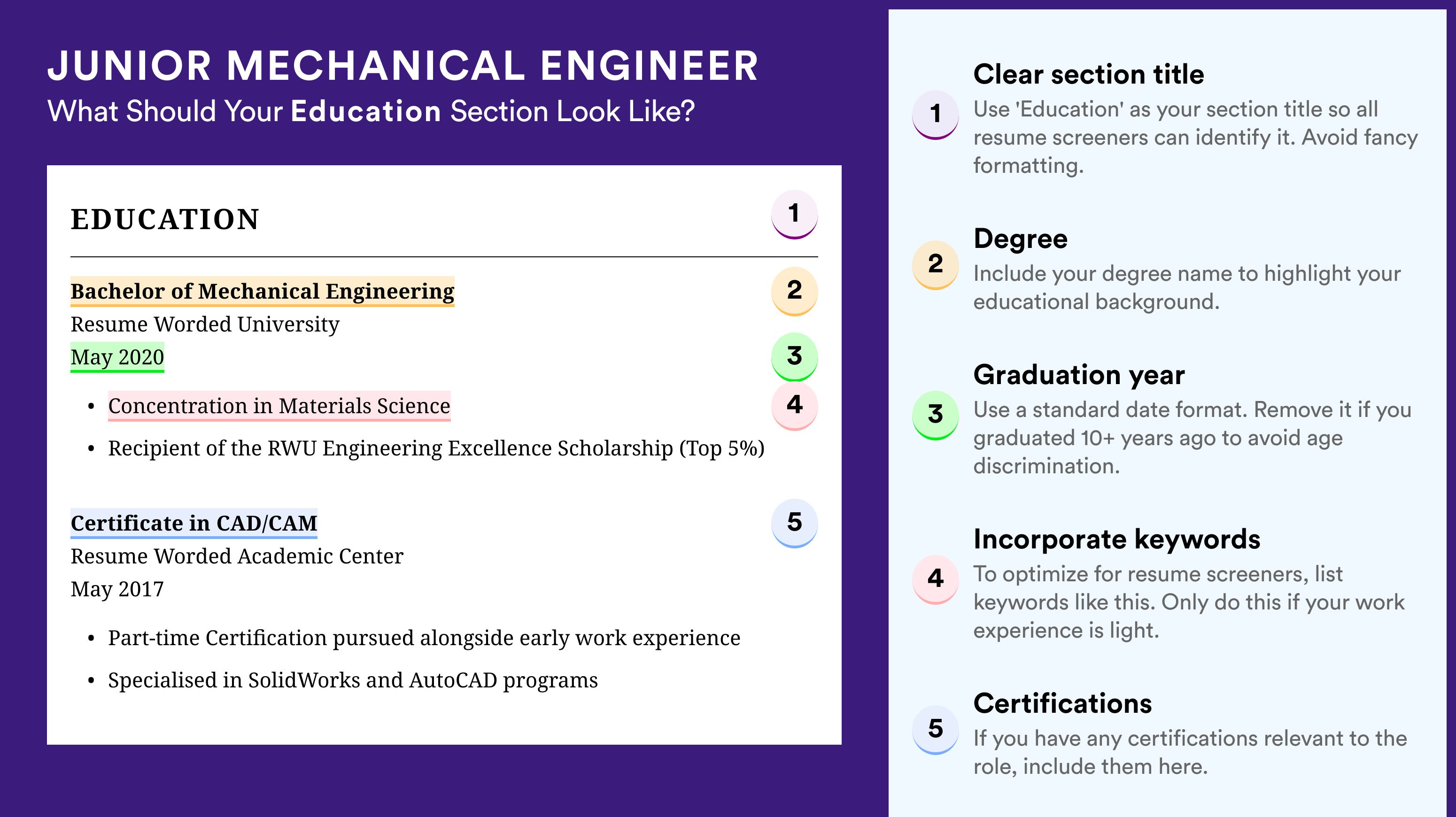Click the number 5 badge beside Certifications
Viewport: 1456px width, 817px height.
click(x=936, y=729)
